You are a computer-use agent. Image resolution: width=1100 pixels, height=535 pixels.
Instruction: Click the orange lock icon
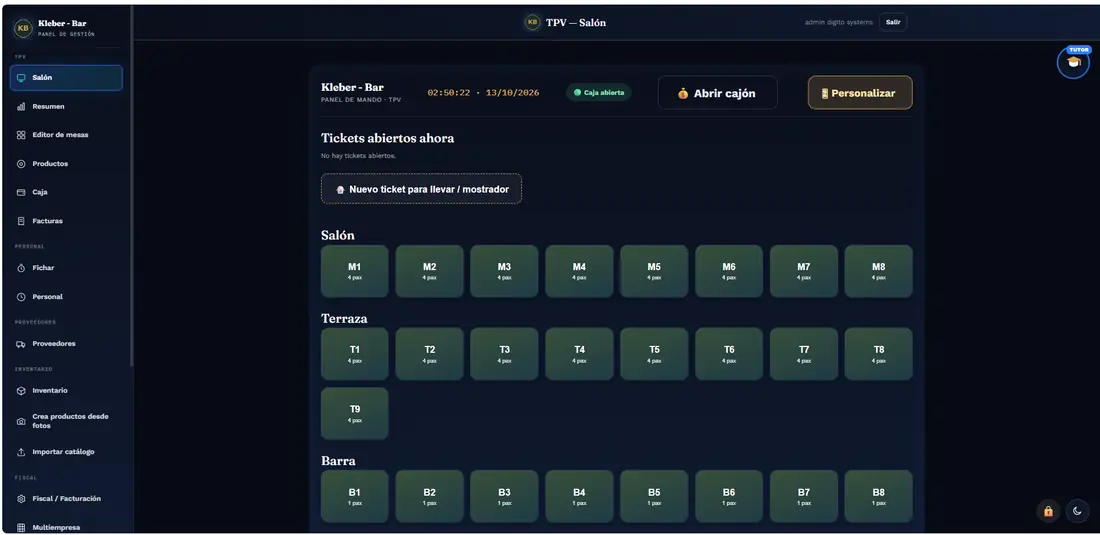click(1048, 511)
